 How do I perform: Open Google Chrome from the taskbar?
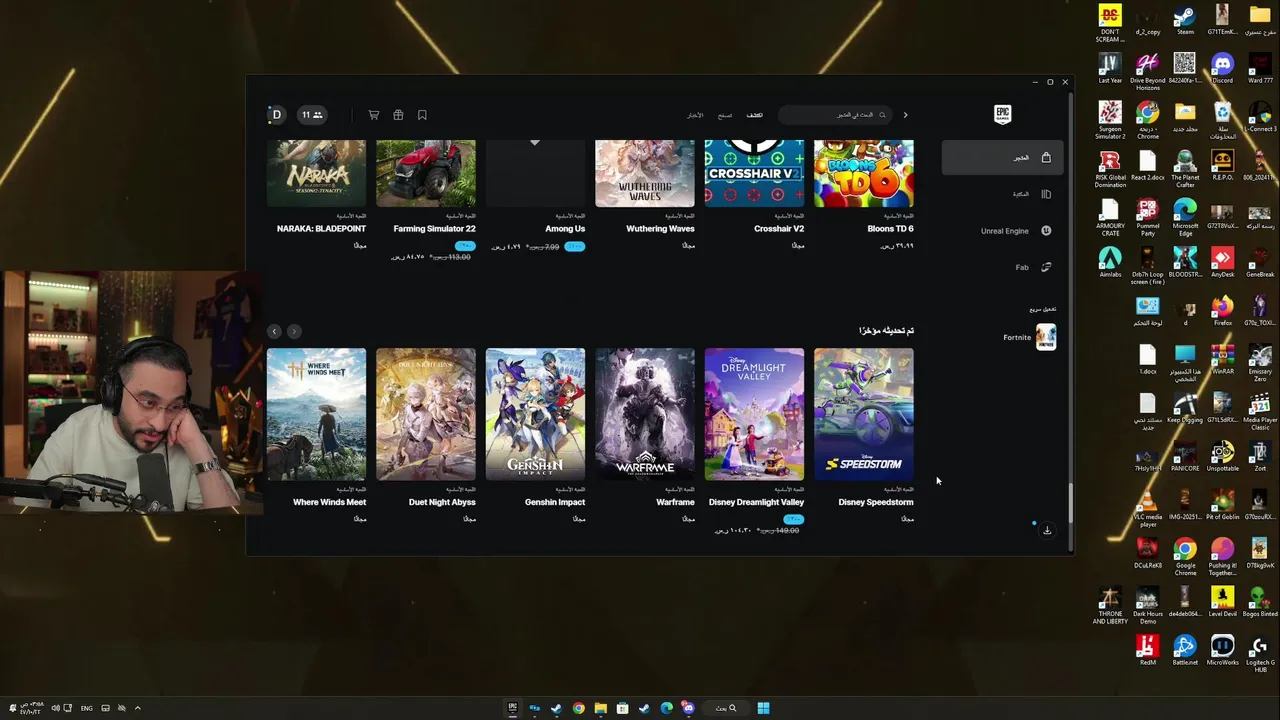tap(578, 708)
